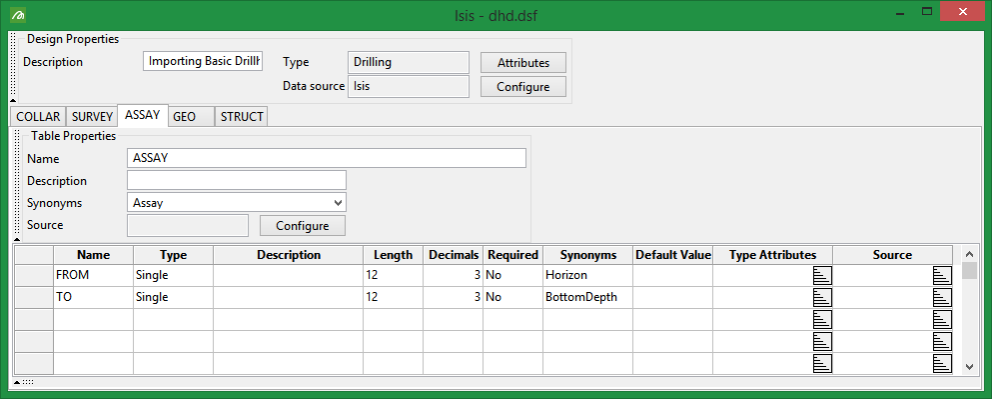Click the Isis application icon in title bar
This screenshot has width=992, height=399.
(18, 15)
